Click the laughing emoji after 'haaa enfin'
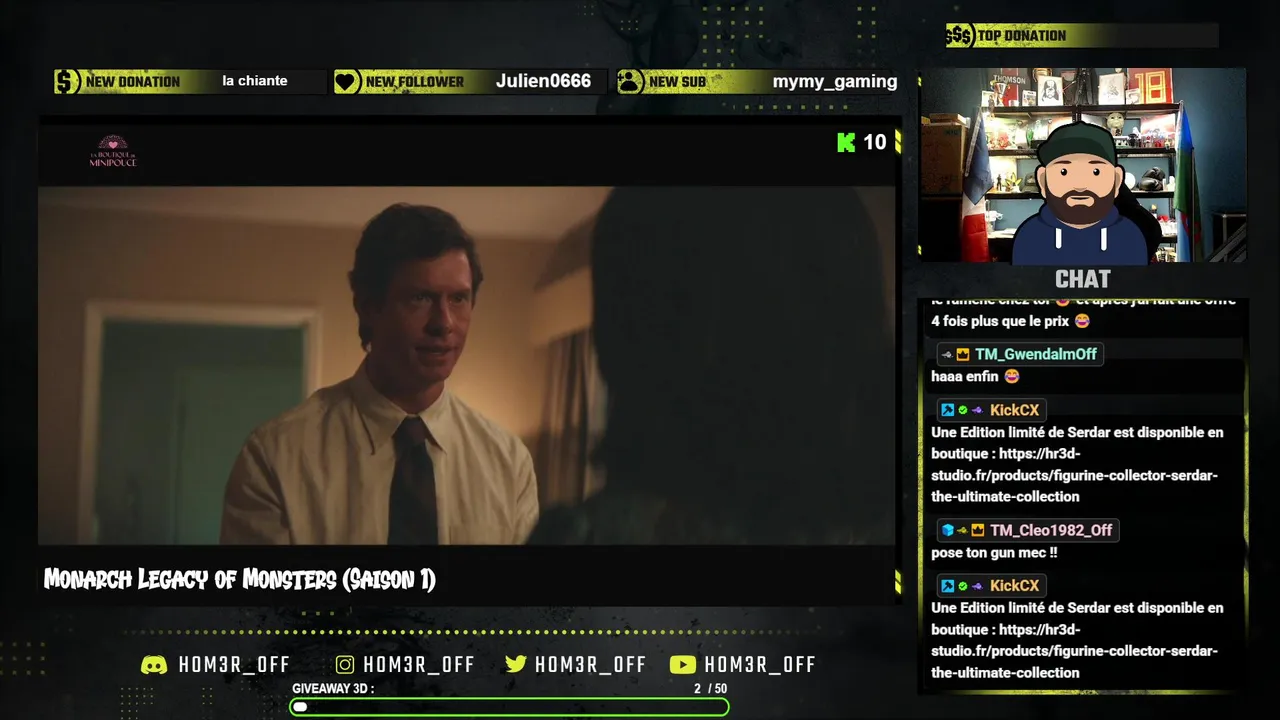The width and height of the screenshot is (1280, 720). pyautogui.click(x=1012, y=377)
